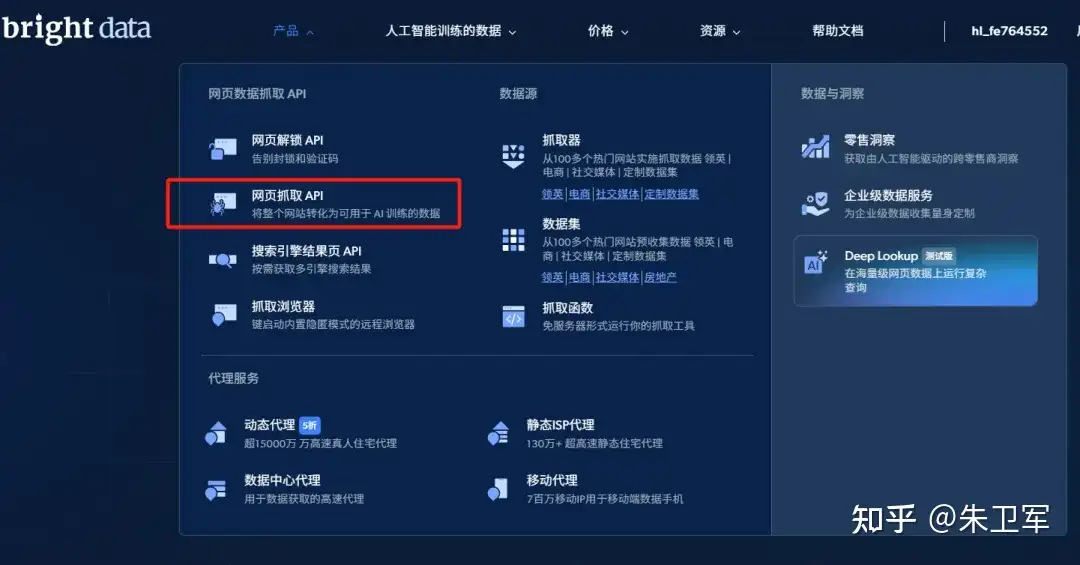
Task: Open 抓取器 product title
Action: [561, 141]
